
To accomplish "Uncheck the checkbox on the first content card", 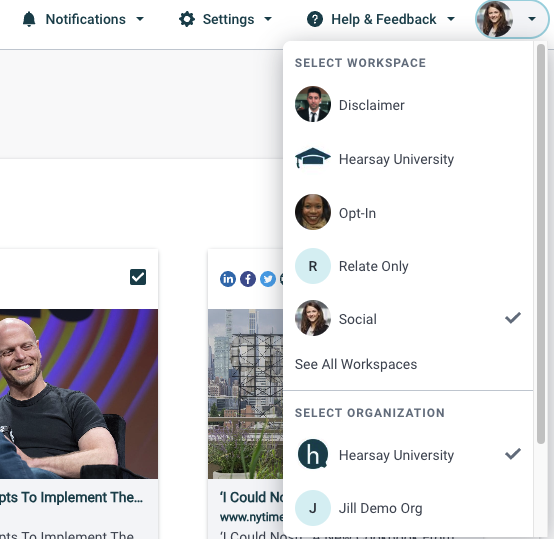I will click(x=138, y=277).
